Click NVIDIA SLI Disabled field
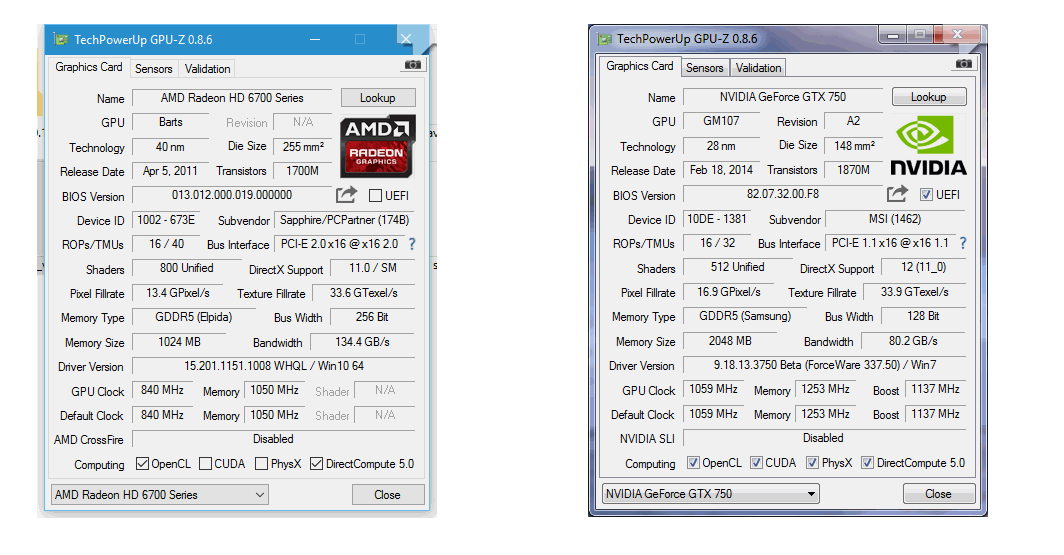1064x555 pixels. (824, 438)
